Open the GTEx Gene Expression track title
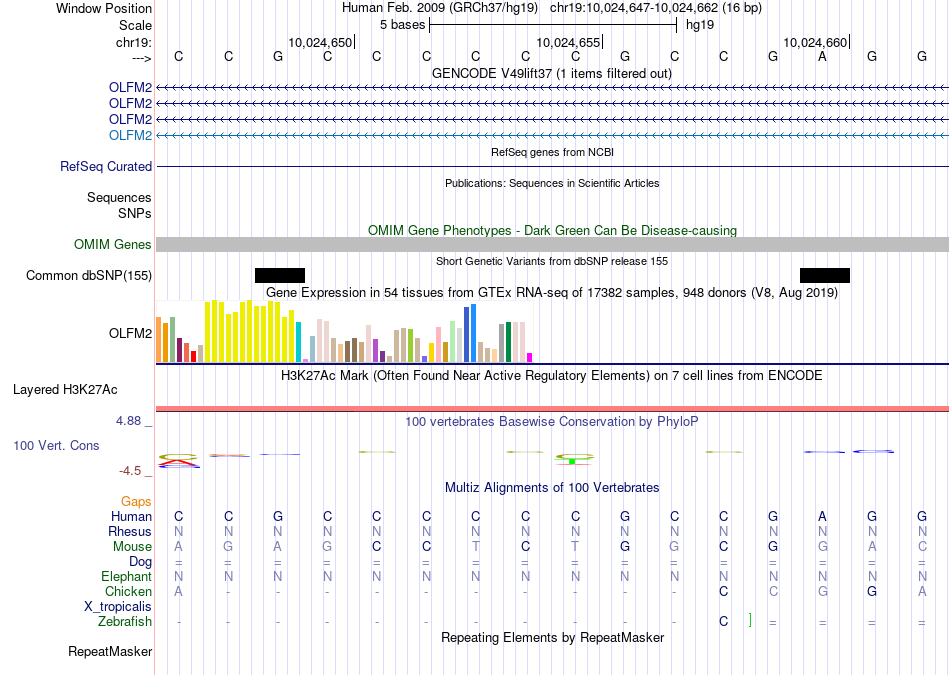Screen dimensions: 950x675 551,293
